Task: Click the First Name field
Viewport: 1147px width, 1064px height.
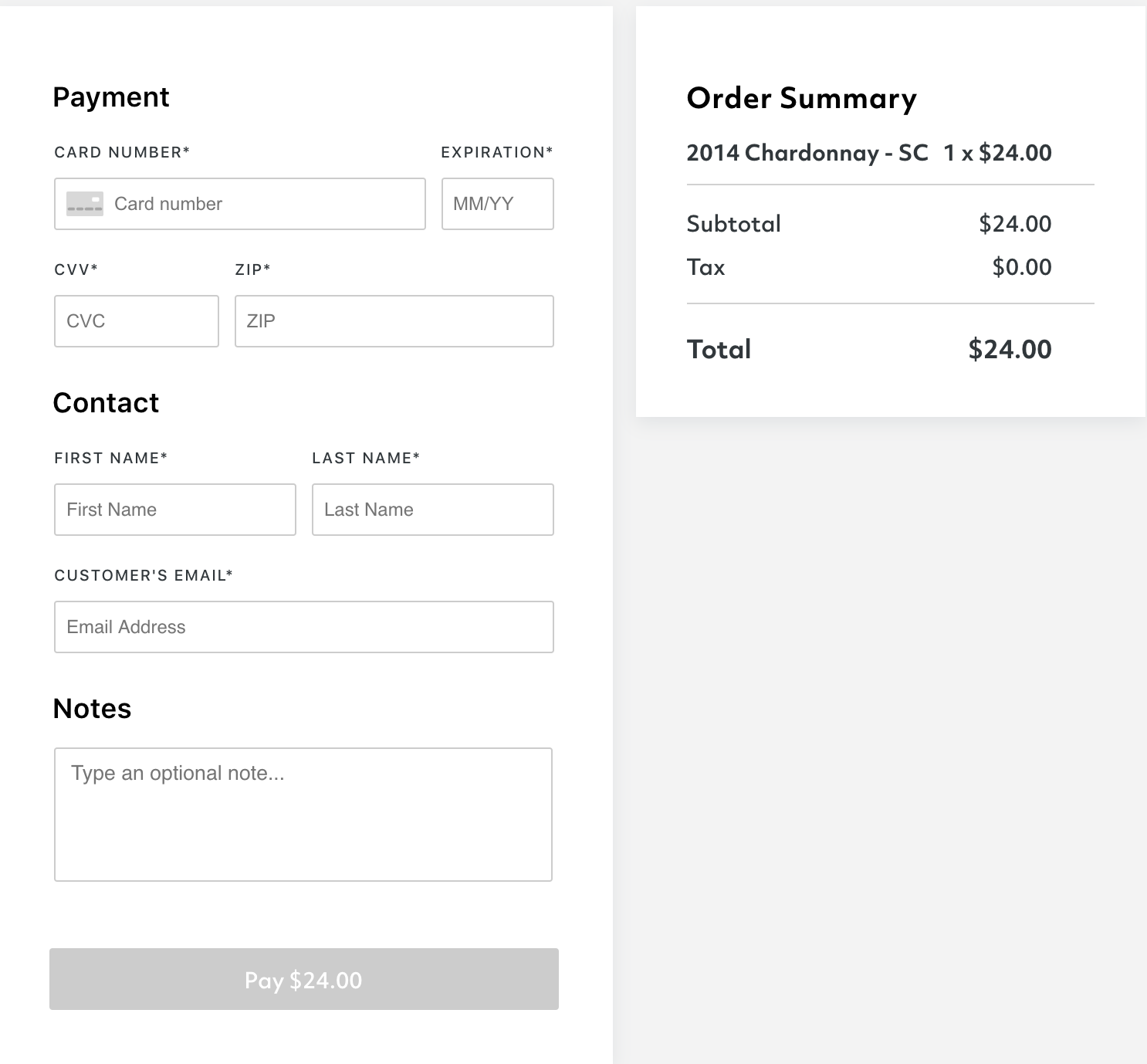Action: point(175,510)
